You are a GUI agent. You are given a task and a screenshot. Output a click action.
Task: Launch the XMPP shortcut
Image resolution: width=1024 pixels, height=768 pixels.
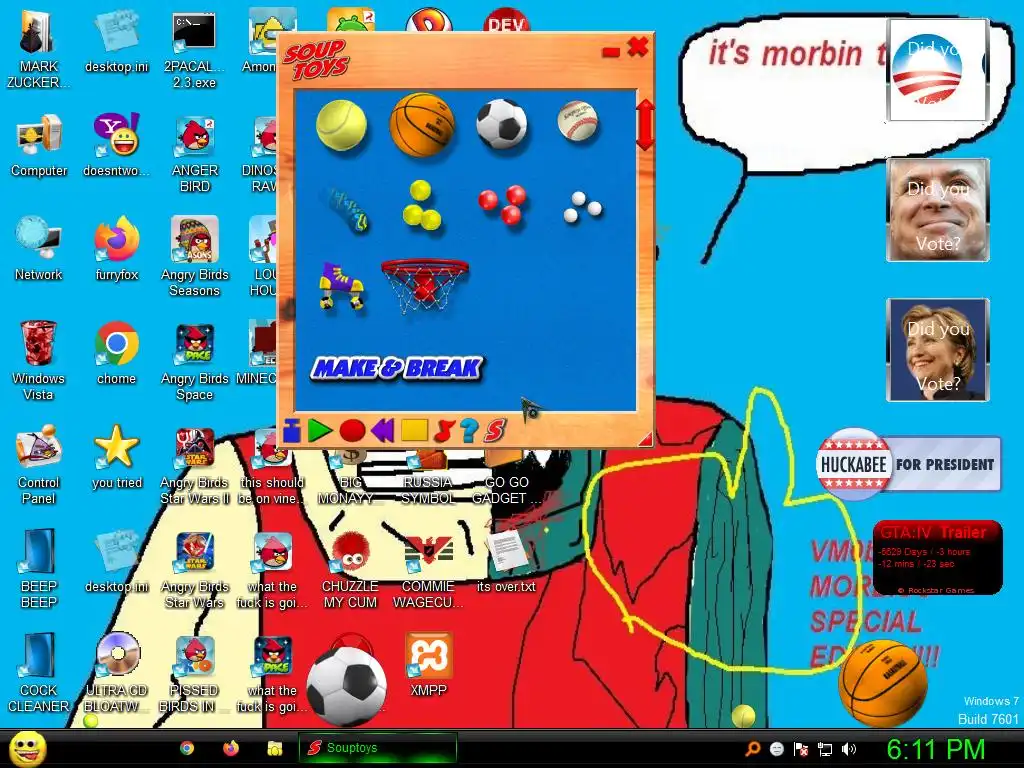pos(428,664)
